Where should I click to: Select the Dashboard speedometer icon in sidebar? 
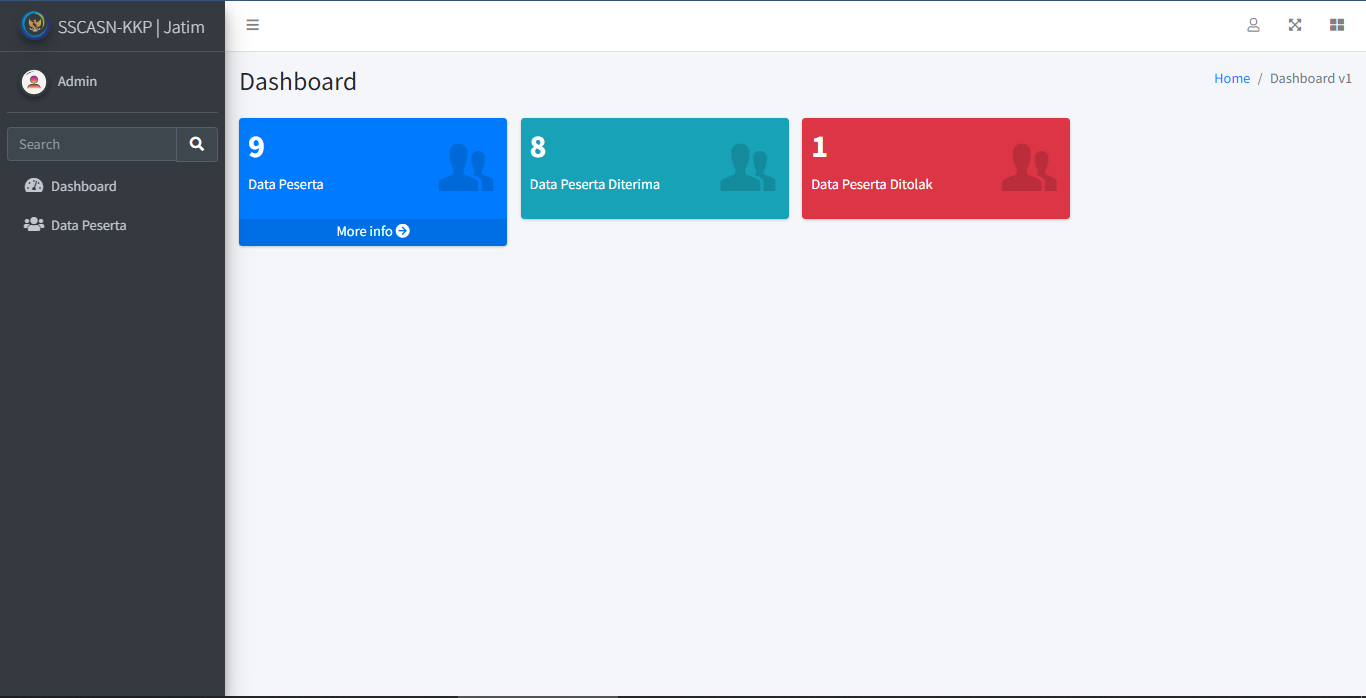33,186
